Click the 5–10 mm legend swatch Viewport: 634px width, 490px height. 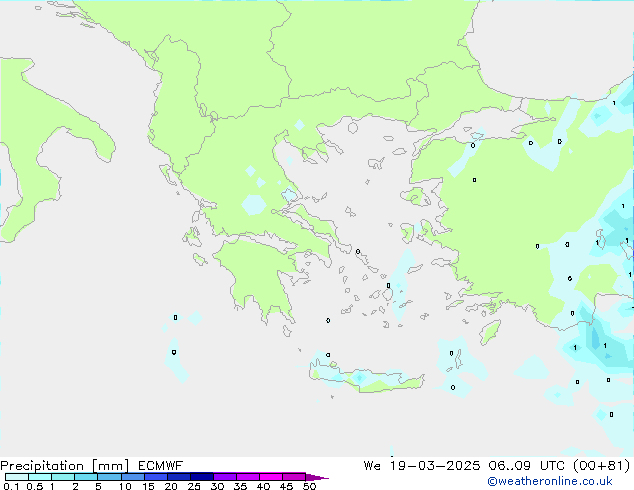point(109,477)
